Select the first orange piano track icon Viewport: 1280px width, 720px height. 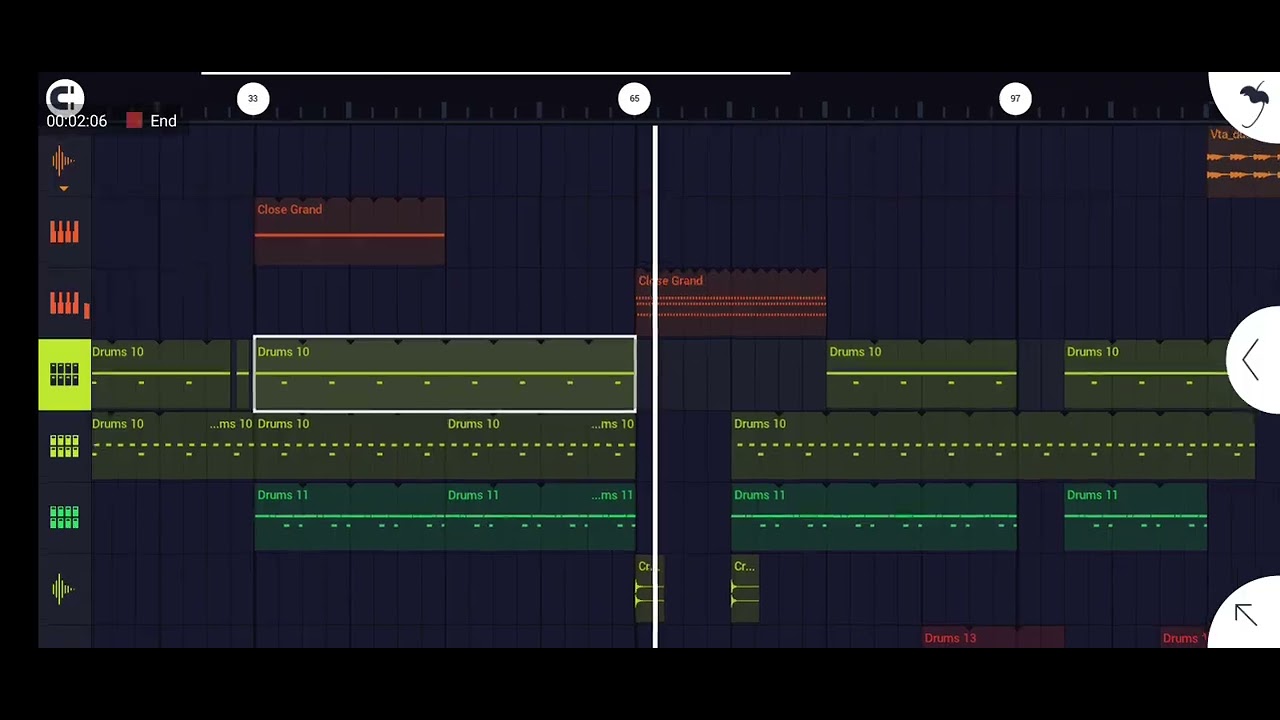(x=64, y=232)
